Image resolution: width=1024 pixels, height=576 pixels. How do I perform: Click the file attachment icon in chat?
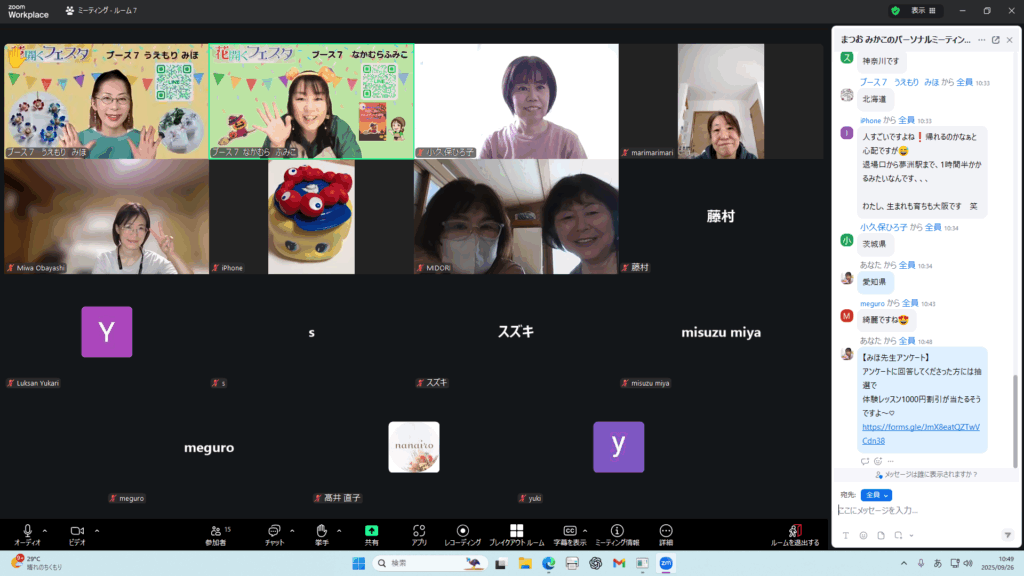click(880, 535)
